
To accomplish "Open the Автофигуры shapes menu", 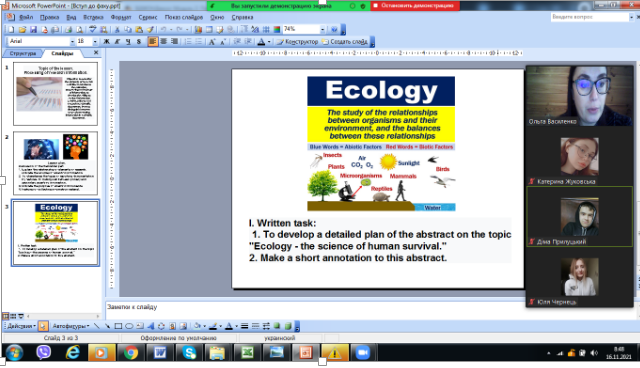I will (x=71, y=326).
